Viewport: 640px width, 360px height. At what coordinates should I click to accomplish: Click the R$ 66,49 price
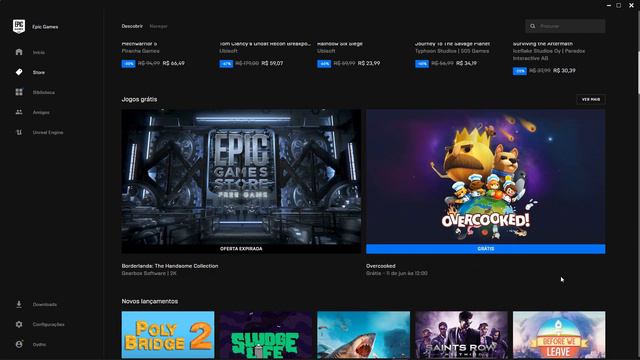point(173,63)
